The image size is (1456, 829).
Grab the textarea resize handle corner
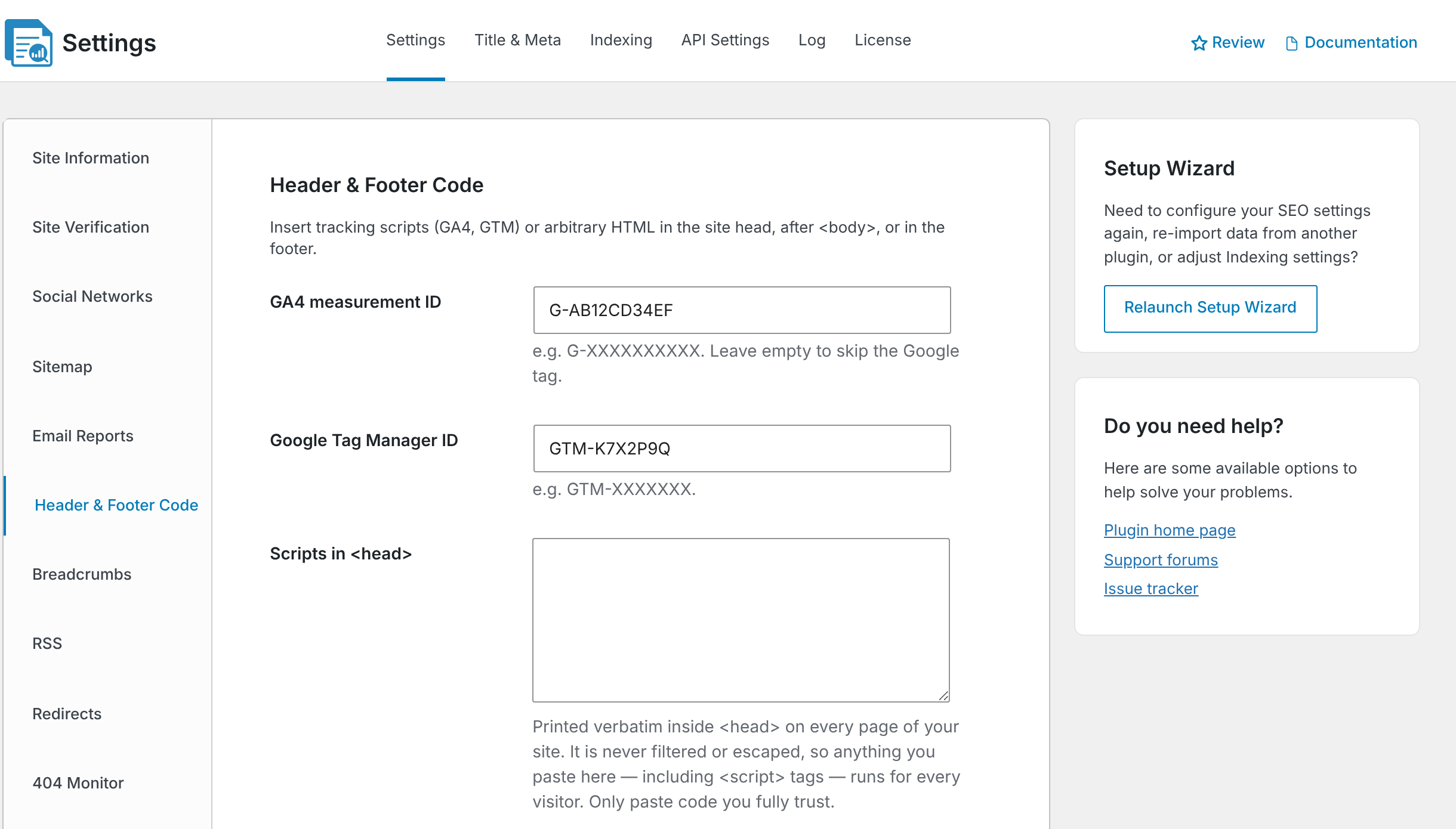coord(943,695)
